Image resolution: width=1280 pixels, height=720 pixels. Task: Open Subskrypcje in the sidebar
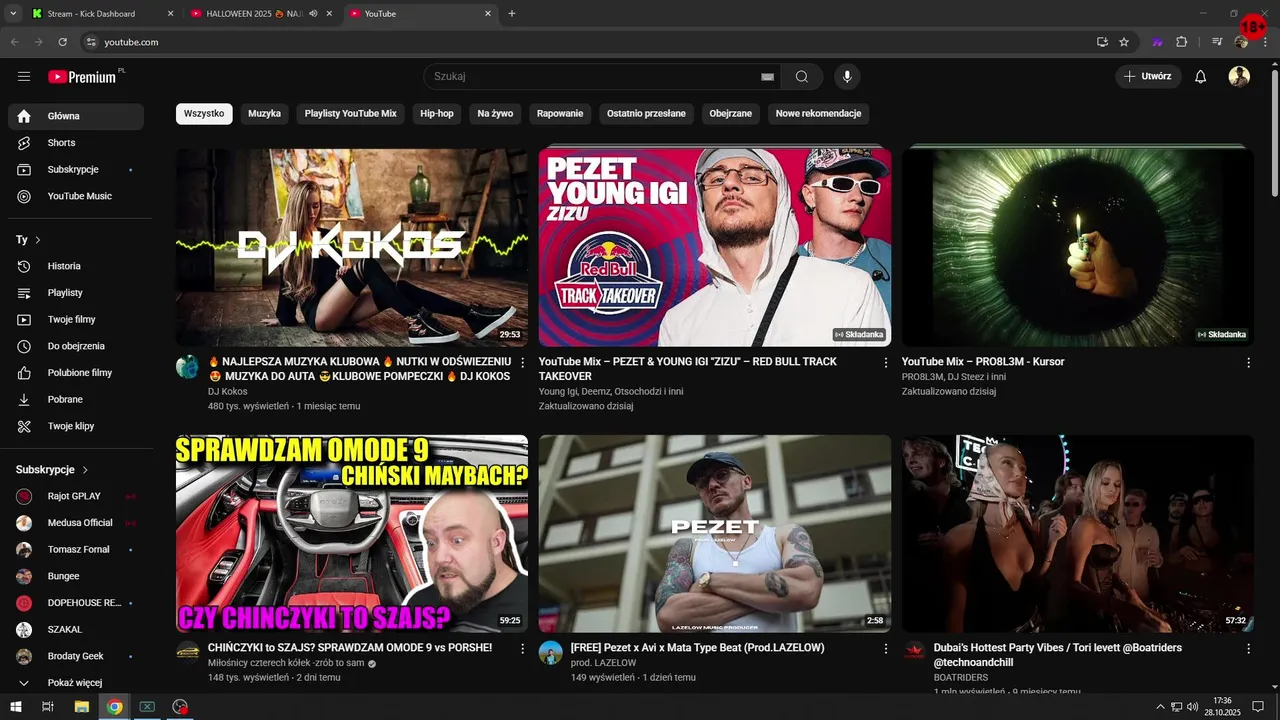(76, 169)
